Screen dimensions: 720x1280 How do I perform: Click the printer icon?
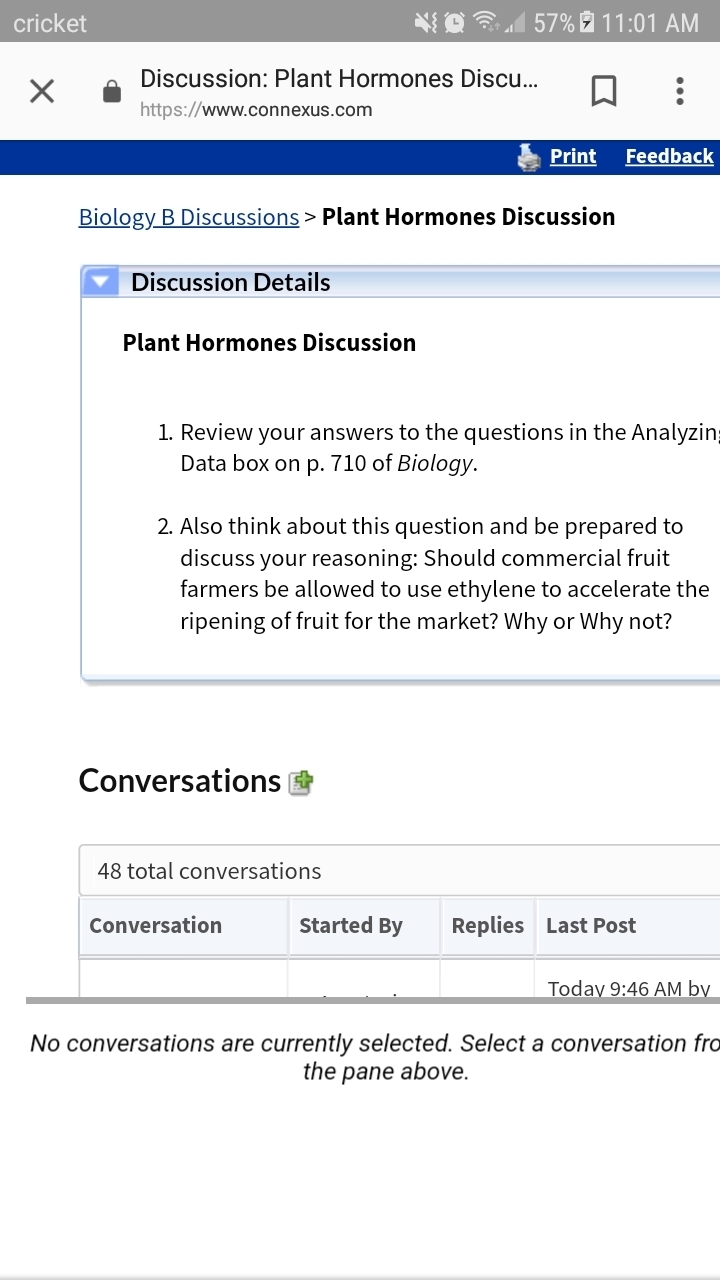(x=529, y=157)
